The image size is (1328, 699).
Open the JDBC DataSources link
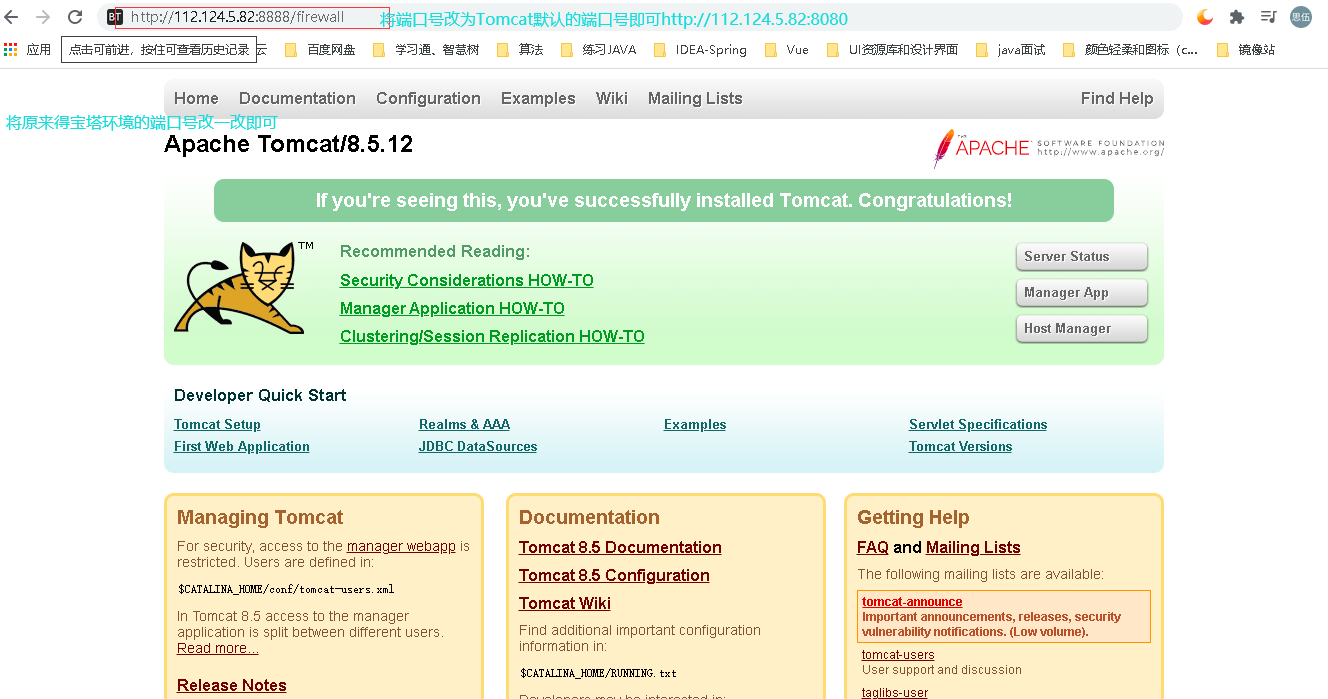pos(478,446)
